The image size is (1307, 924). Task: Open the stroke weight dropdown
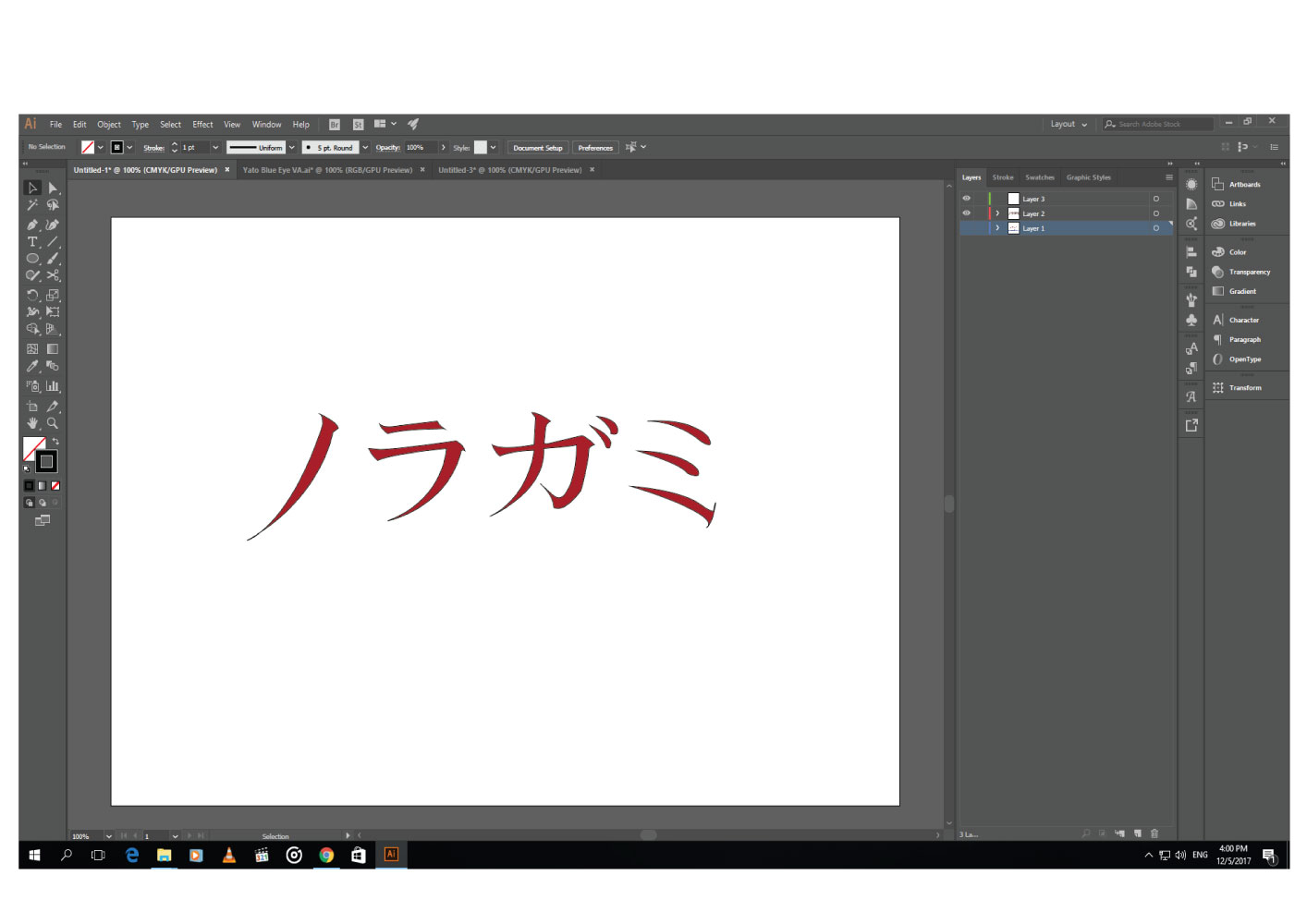pos(215,148)
